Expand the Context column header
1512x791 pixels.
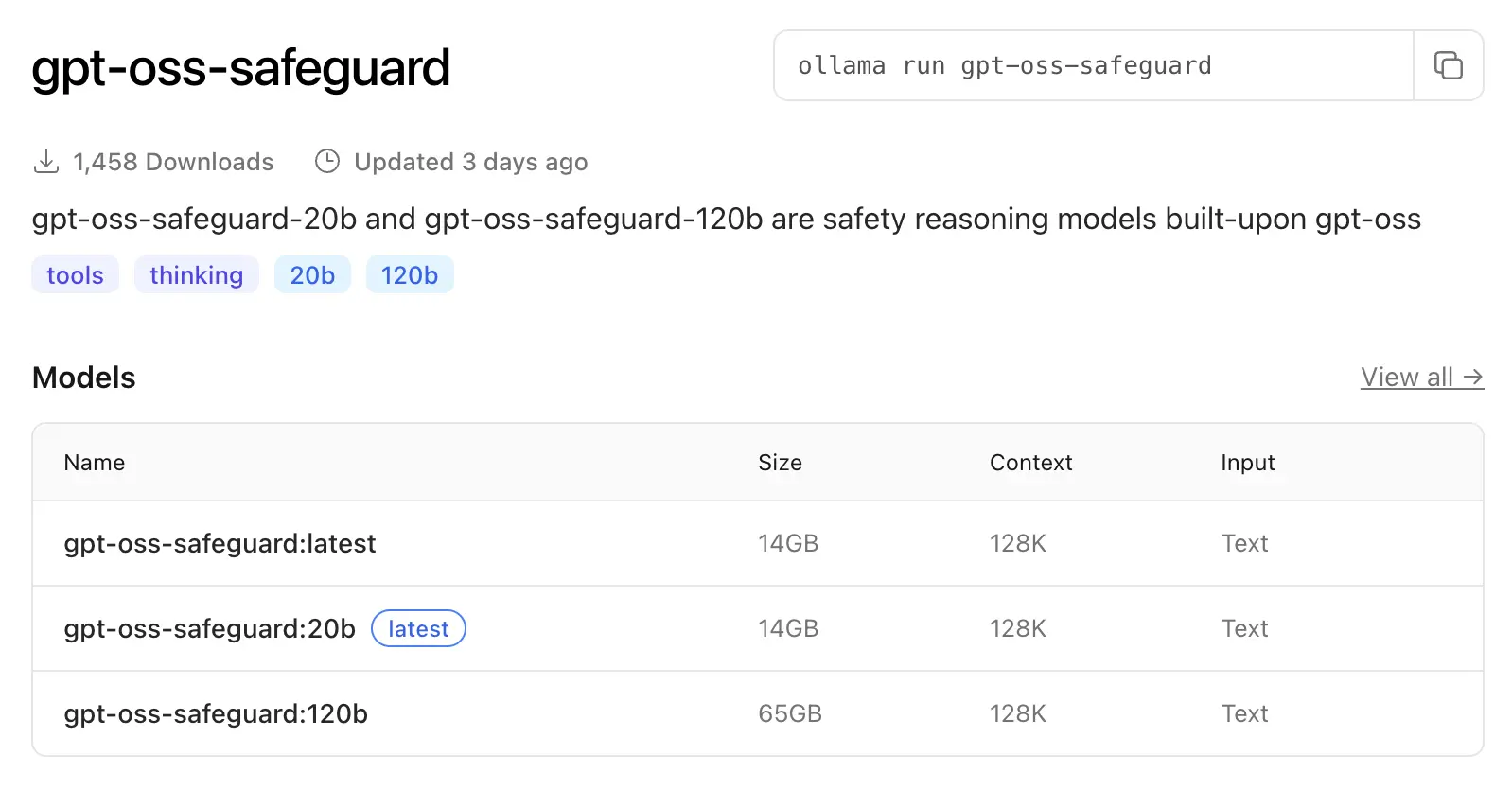pyautogui.click(x=1030, y=463)
